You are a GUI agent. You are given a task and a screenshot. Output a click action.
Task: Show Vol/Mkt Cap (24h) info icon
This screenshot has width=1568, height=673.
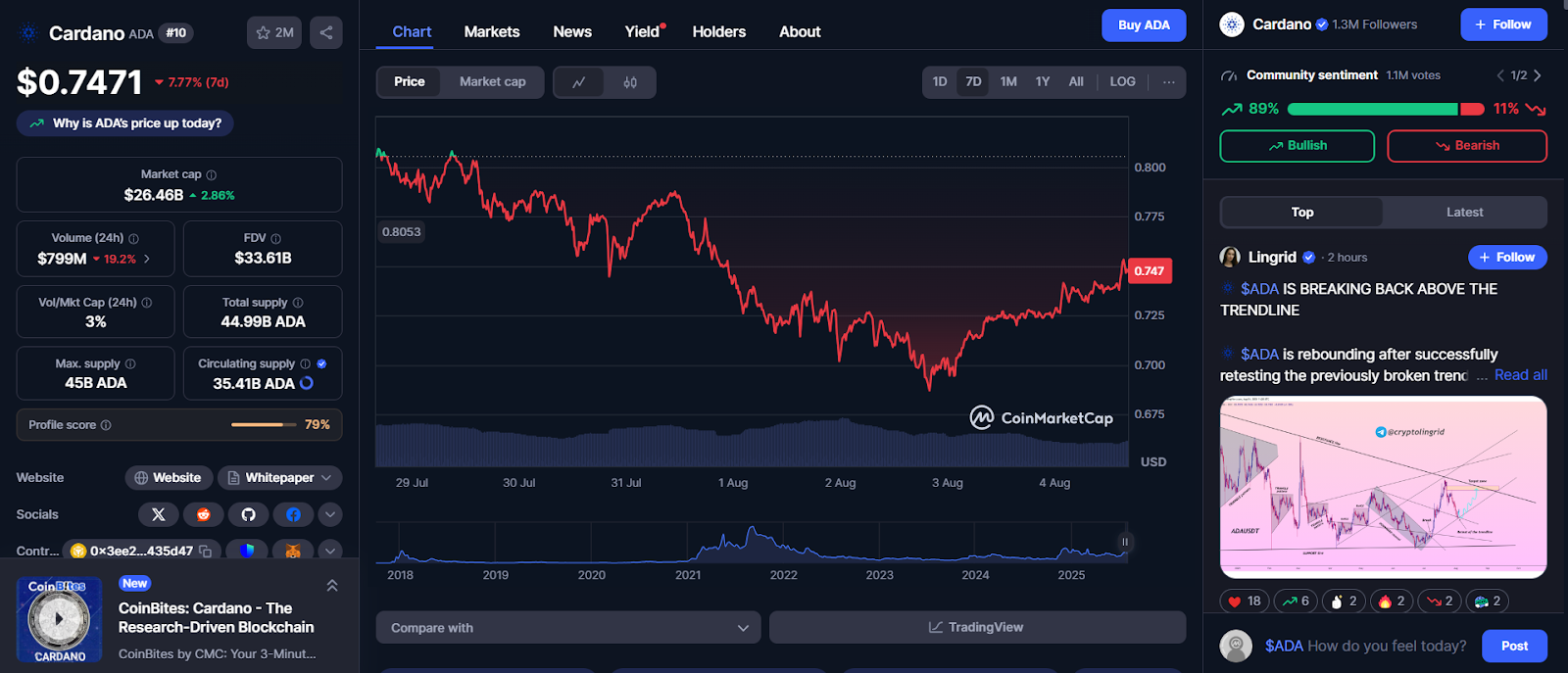147,303
